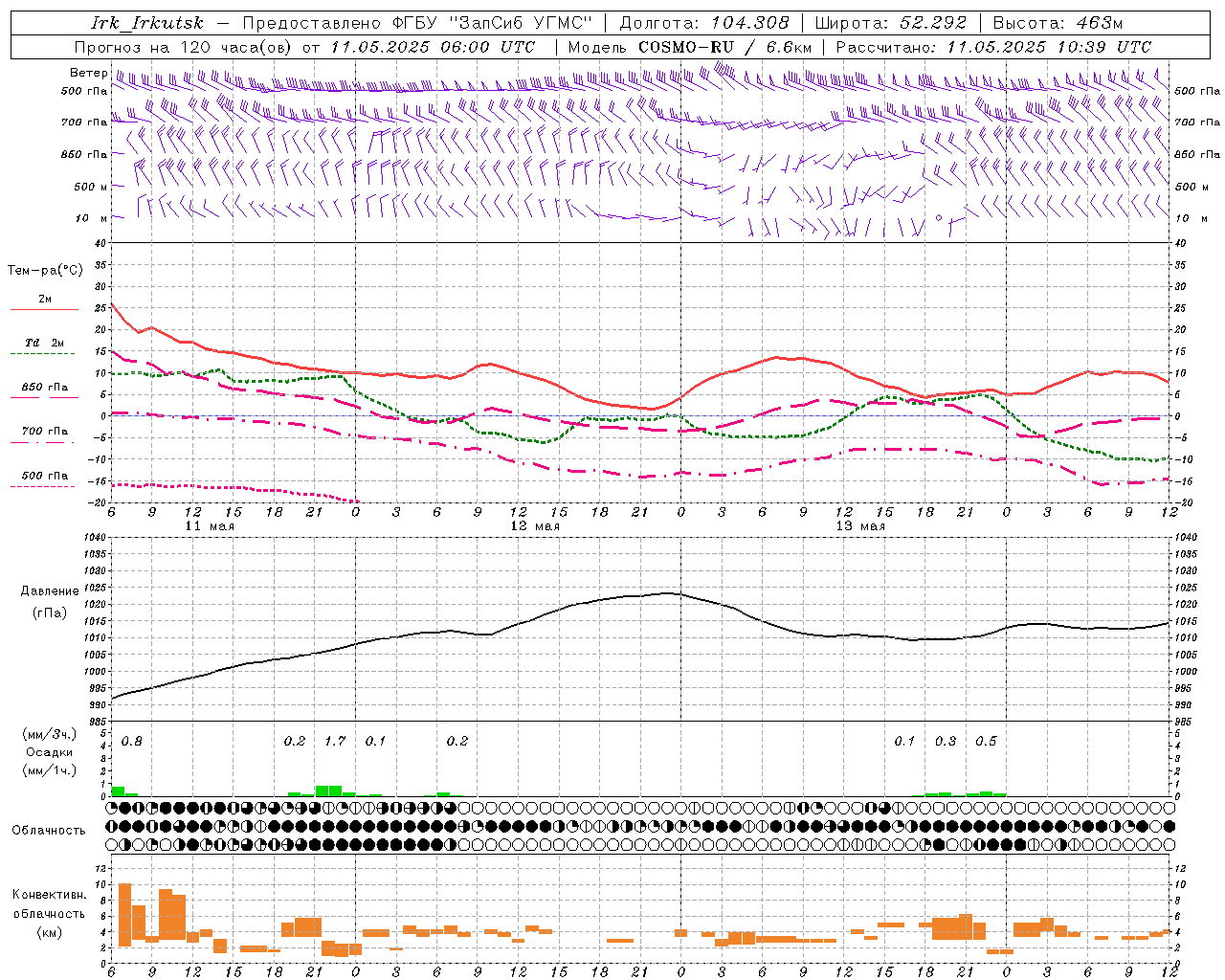This screenshot has height=980, width=1225.
Task: Click the (мм/1ч.) precipitation unit label
Action: click(50, 770)
